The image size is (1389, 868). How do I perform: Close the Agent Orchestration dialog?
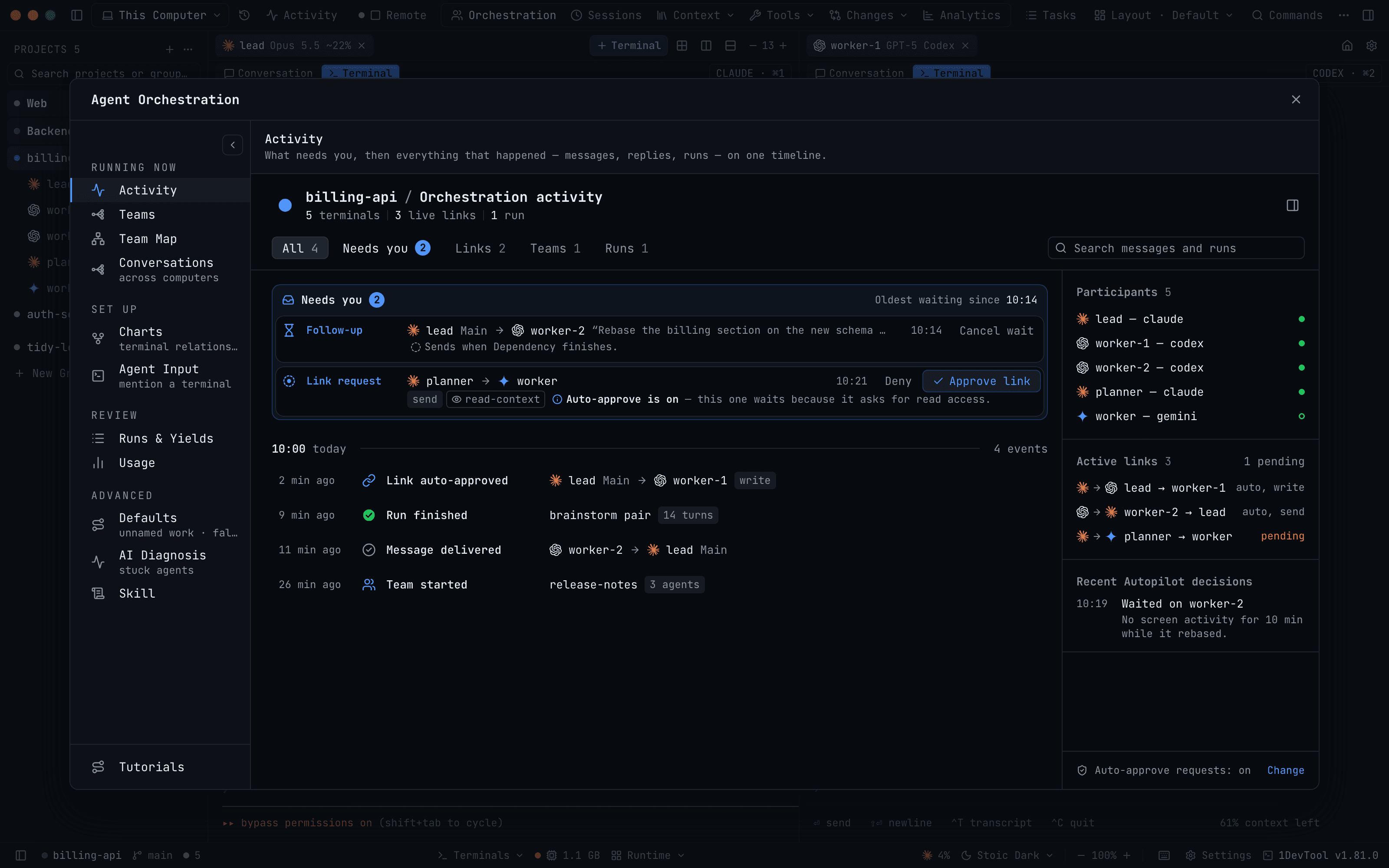(1295, 100)
